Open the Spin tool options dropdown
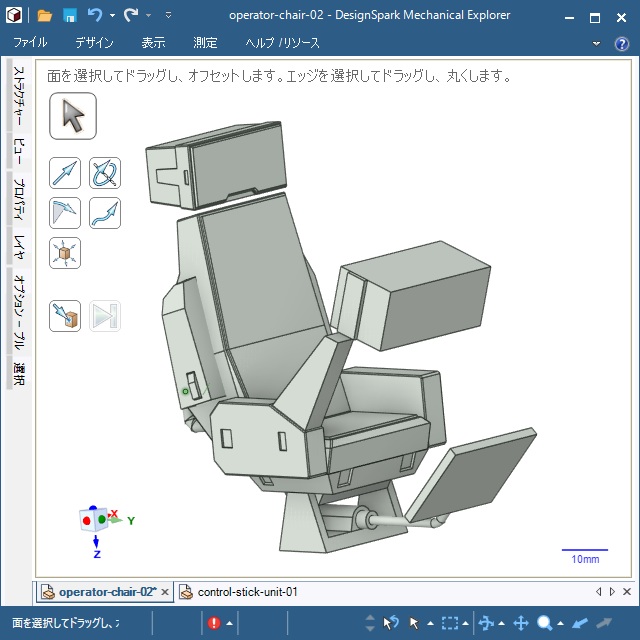The width and height of the screenshot is (640, 640). click(x=501, y=623)
